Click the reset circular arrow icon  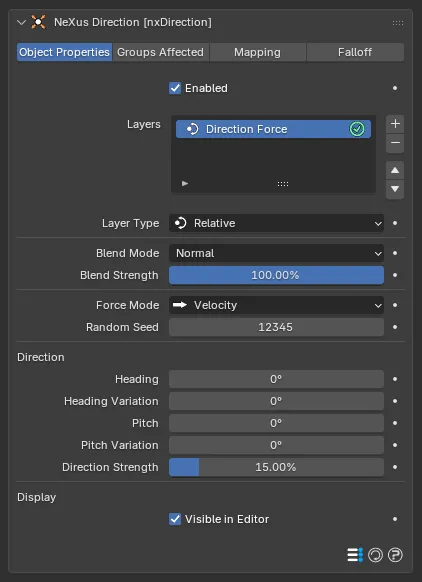click(375, 555)
